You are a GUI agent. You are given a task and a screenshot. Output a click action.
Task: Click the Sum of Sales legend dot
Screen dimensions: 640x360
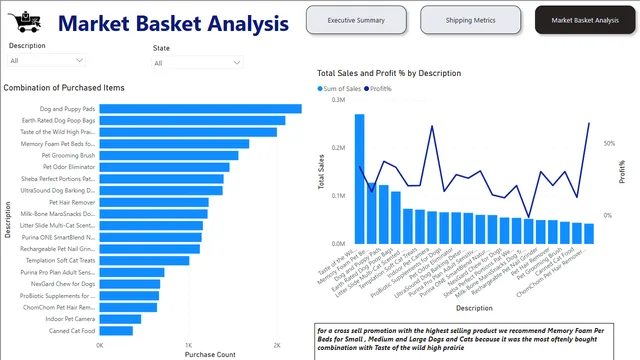320,89
